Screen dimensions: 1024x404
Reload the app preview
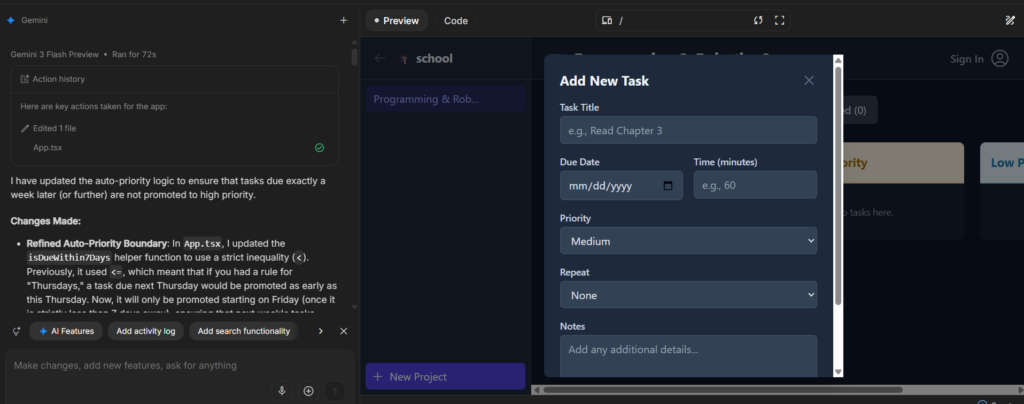758,20
